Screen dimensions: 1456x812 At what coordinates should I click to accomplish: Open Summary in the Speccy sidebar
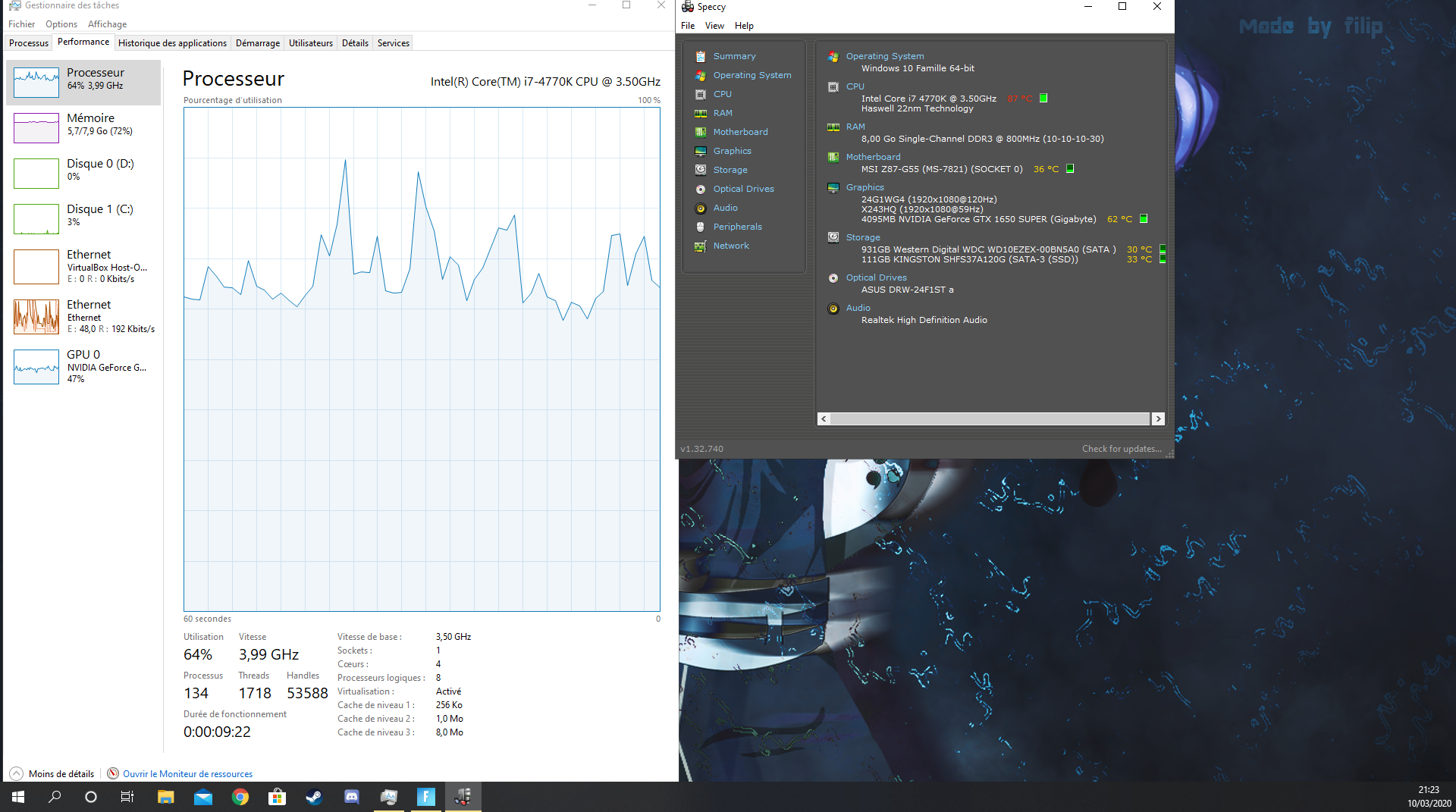734,56
